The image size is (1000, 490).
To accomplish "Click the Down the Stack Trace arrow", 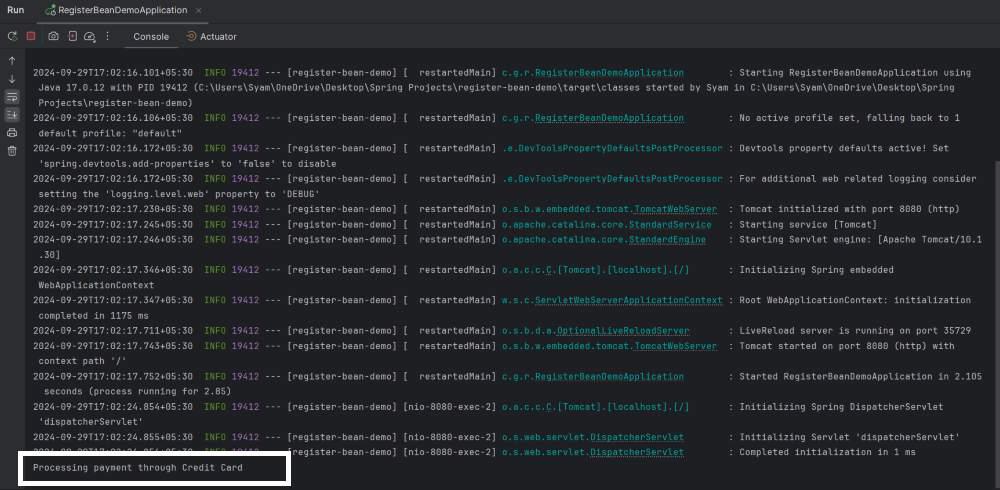I will pos(12,79).
